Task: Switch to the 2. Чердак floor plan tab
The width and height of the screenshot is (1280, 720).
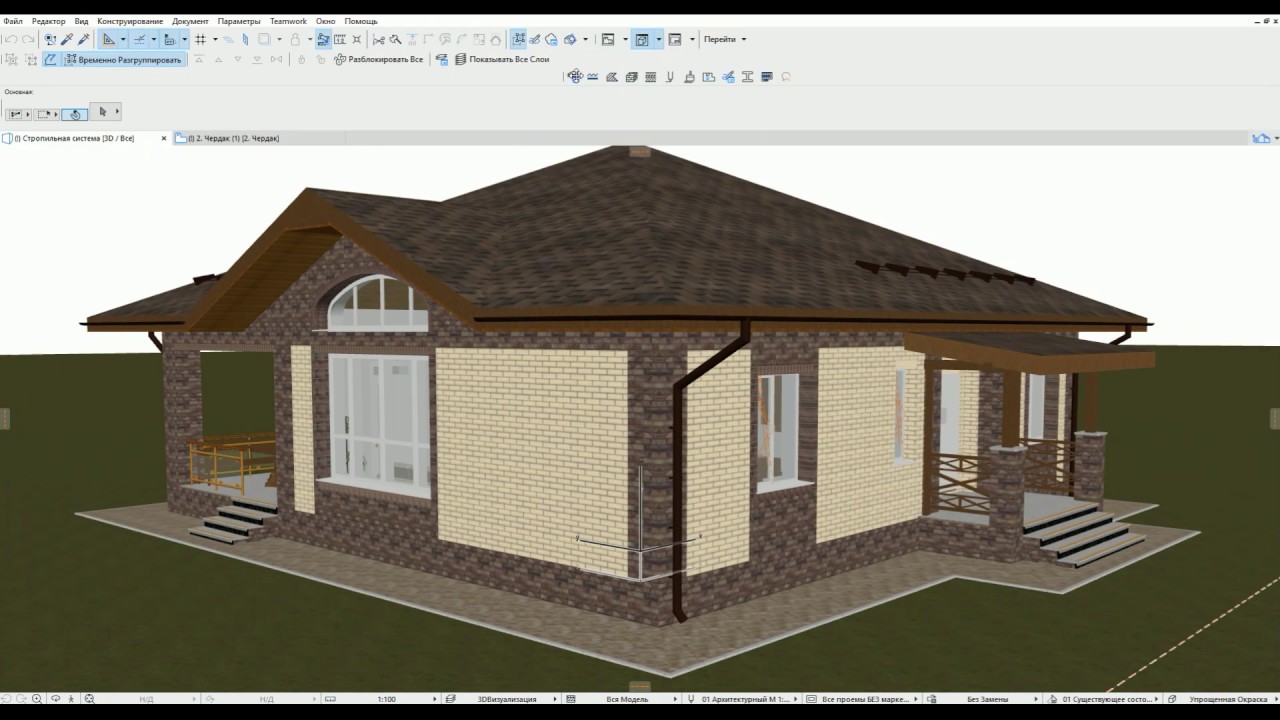Action: 236,138
